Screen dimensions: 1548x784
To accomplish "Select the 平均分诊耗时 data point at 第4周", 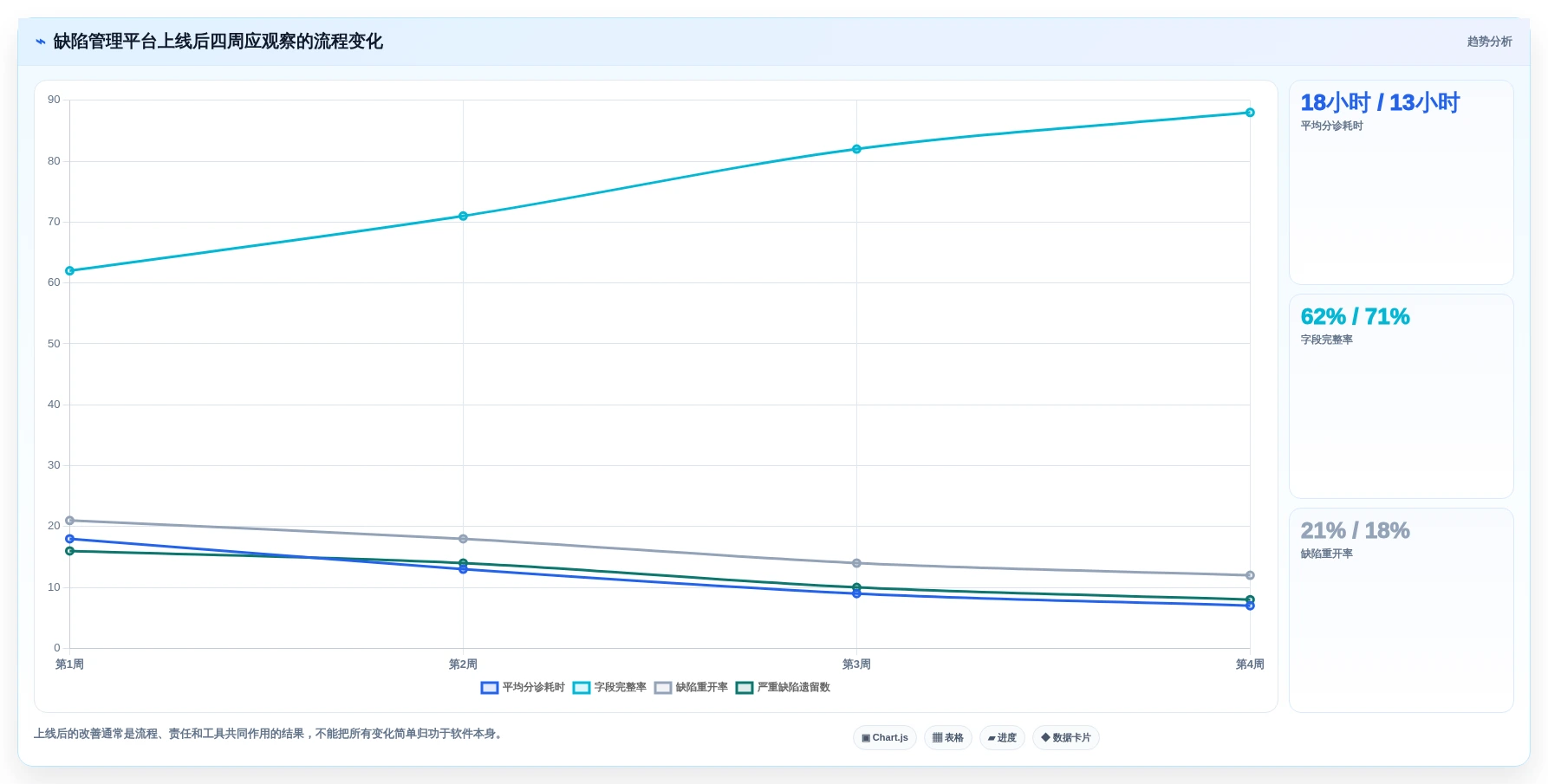I will pos(1250,606).
